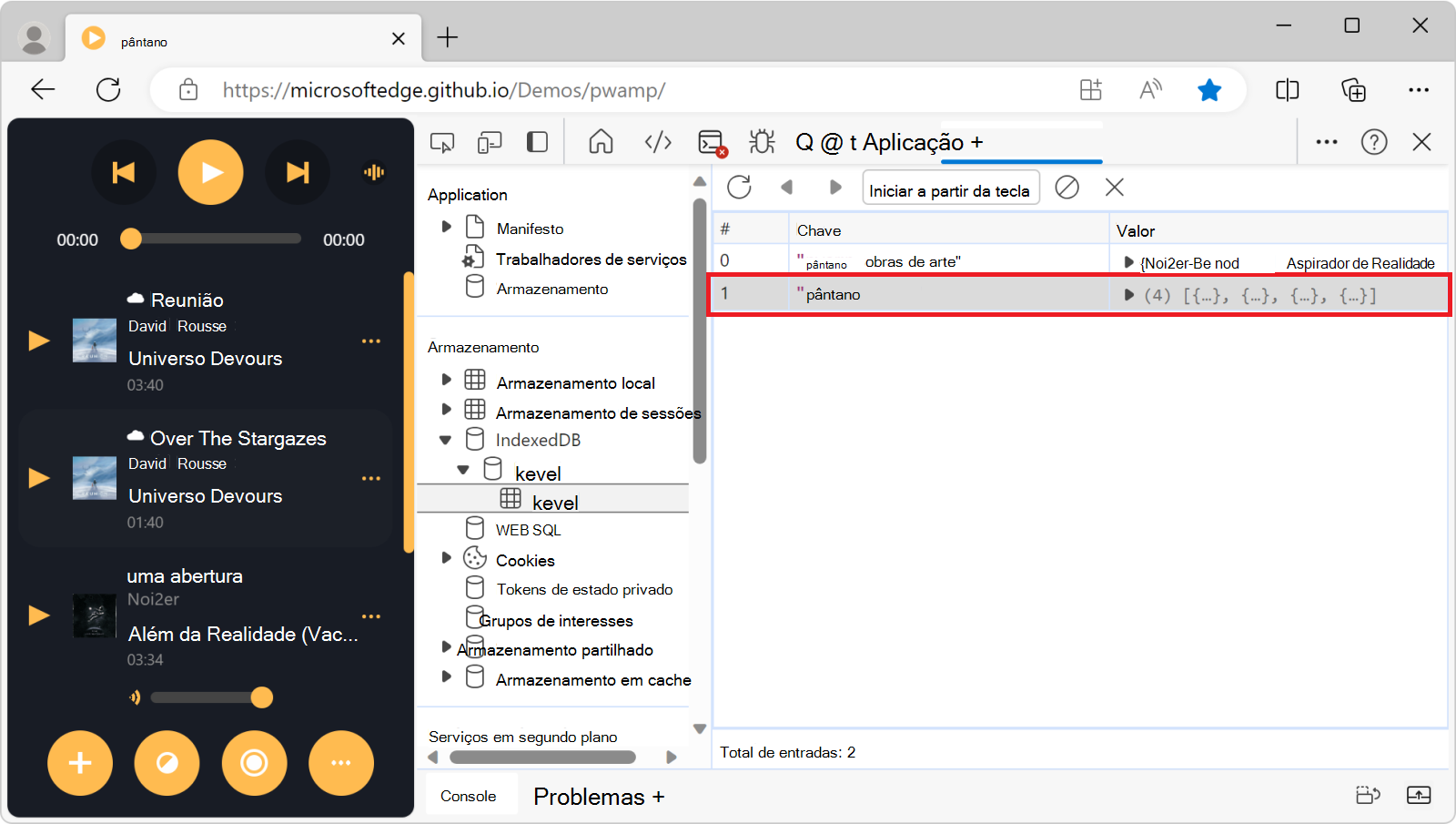Refresh the IndexedDB object store data

(x=740, y=187)
